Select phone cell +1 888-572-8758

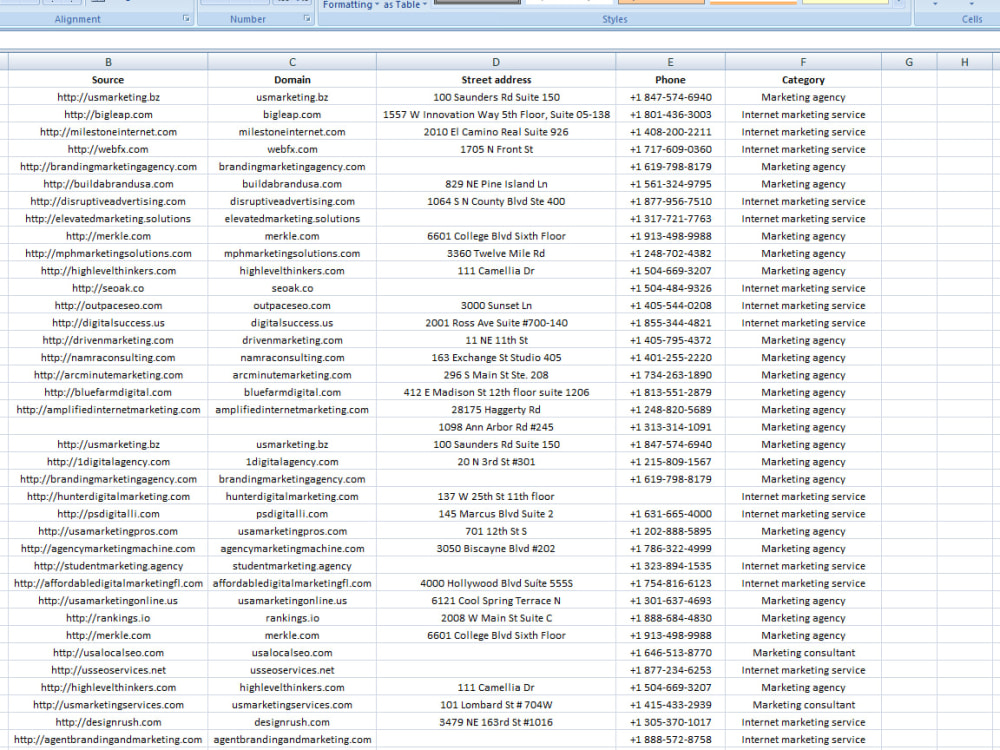[x=670, y=740]
